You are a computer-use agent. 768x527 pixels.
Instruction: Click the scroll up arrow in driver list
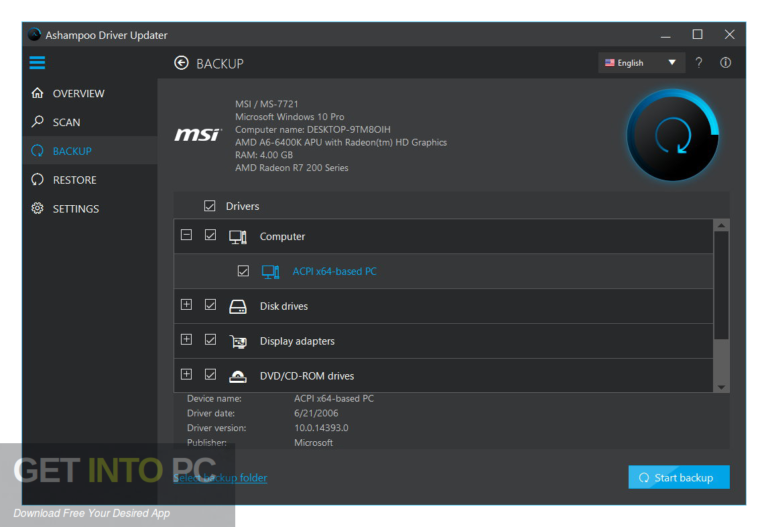click(721, 225)
